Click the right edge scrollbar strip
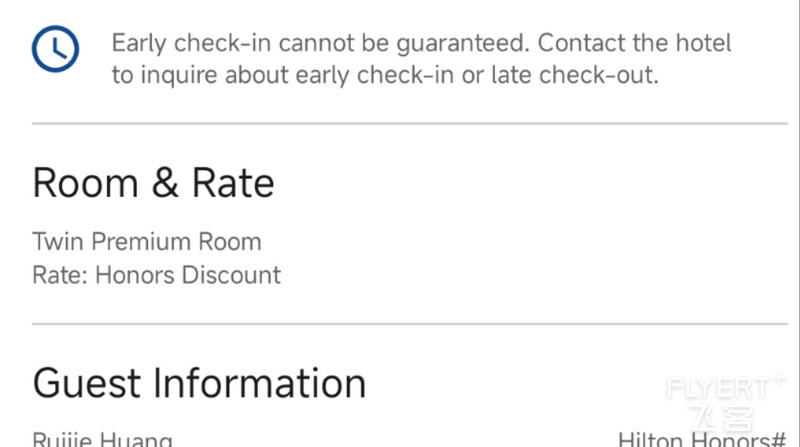Image resolution: width=800 pixels, height=447 pixels. [797, 224]
